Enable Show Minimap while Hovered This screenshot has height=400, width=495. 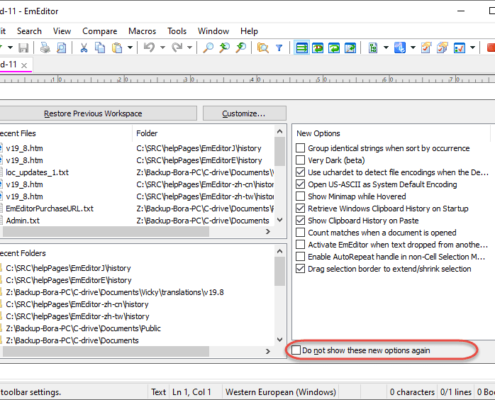coord(300,196)
